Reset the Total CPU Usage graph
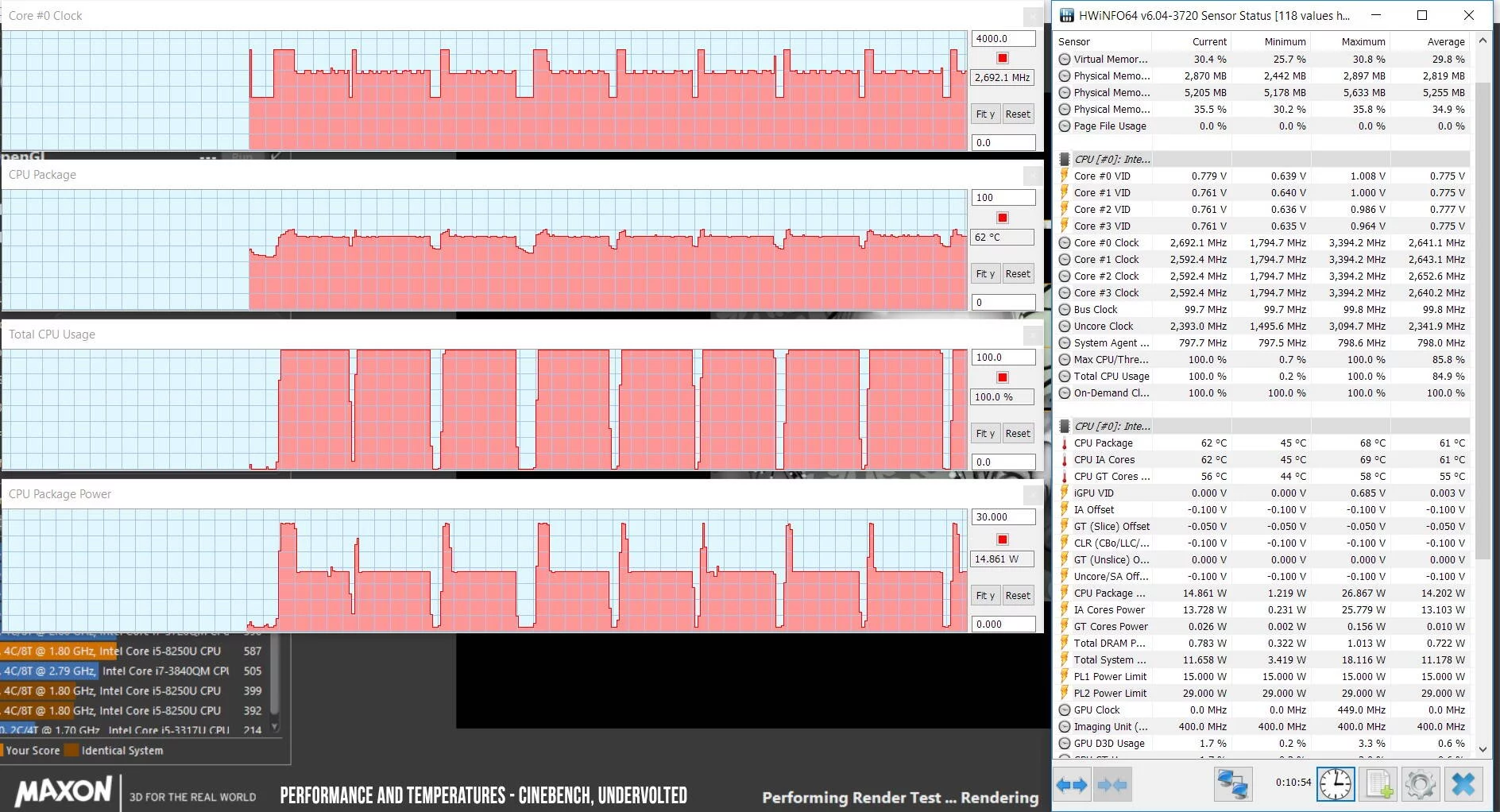 click(x=1018, y=434)
